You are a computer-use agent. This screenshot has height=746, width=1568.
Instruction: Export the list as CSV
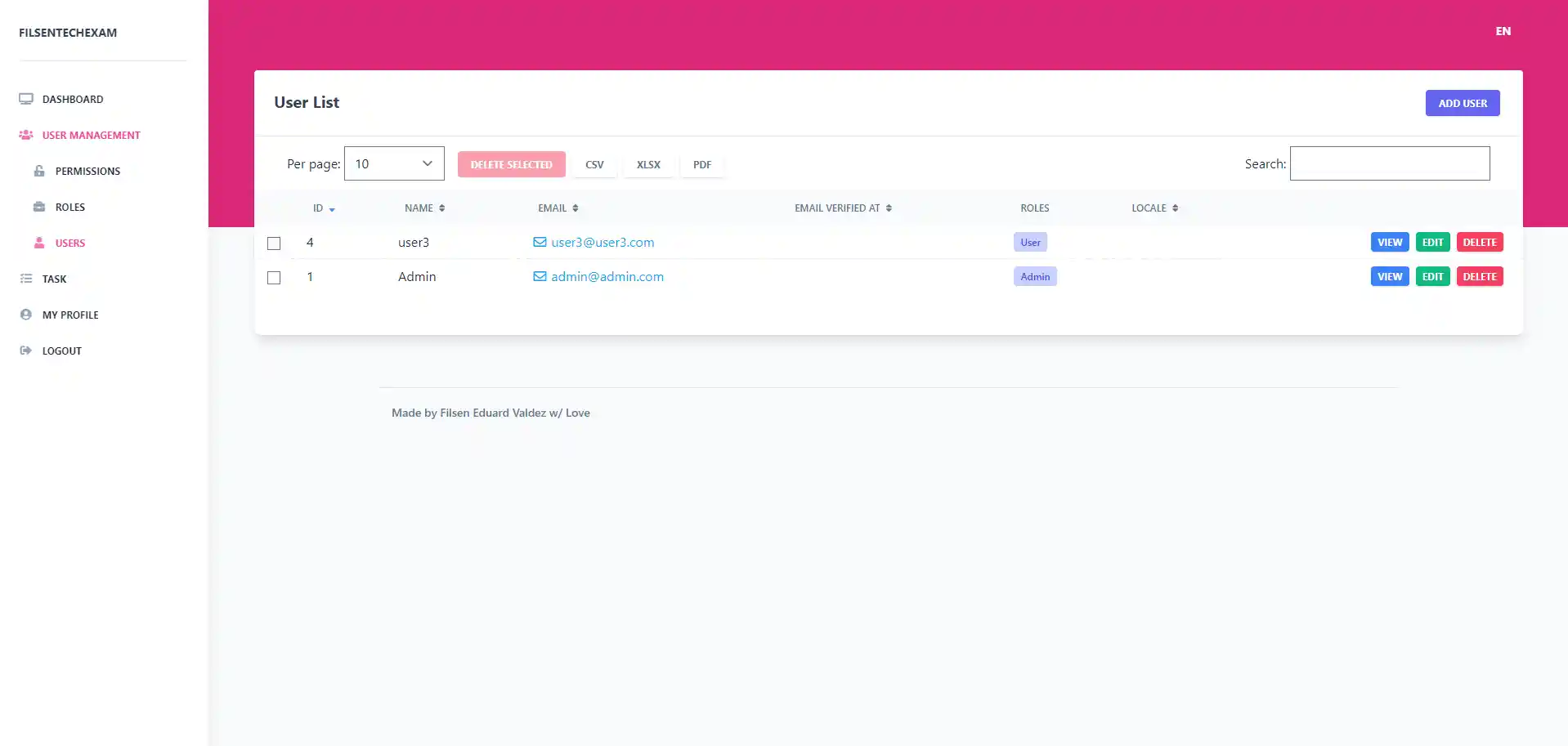594,164
